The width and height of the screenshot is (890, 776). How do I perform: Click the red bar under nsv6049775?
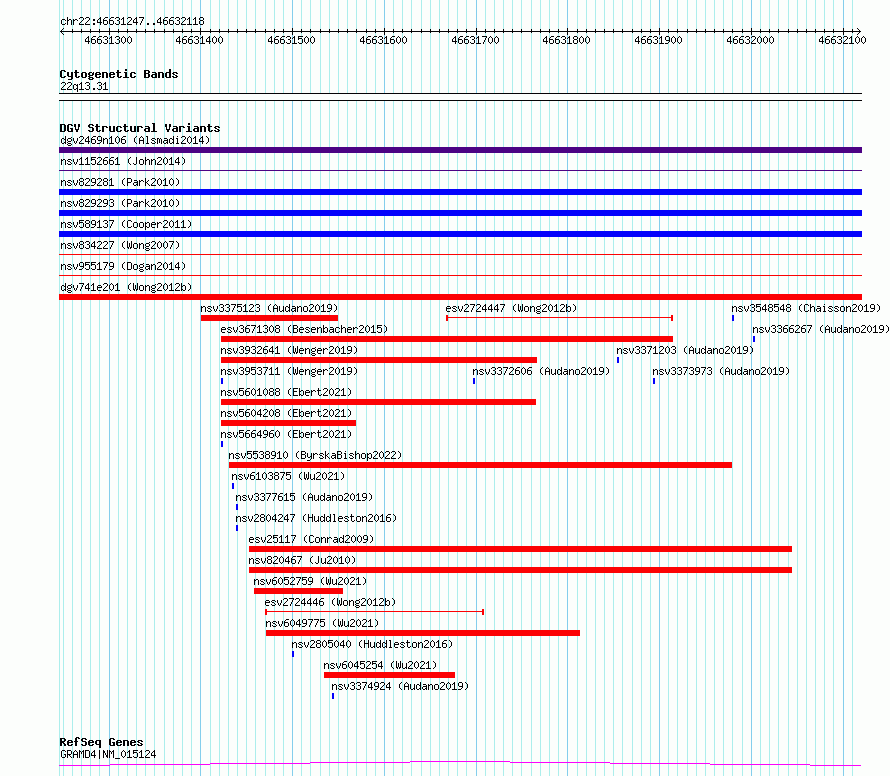pos(423,633)
